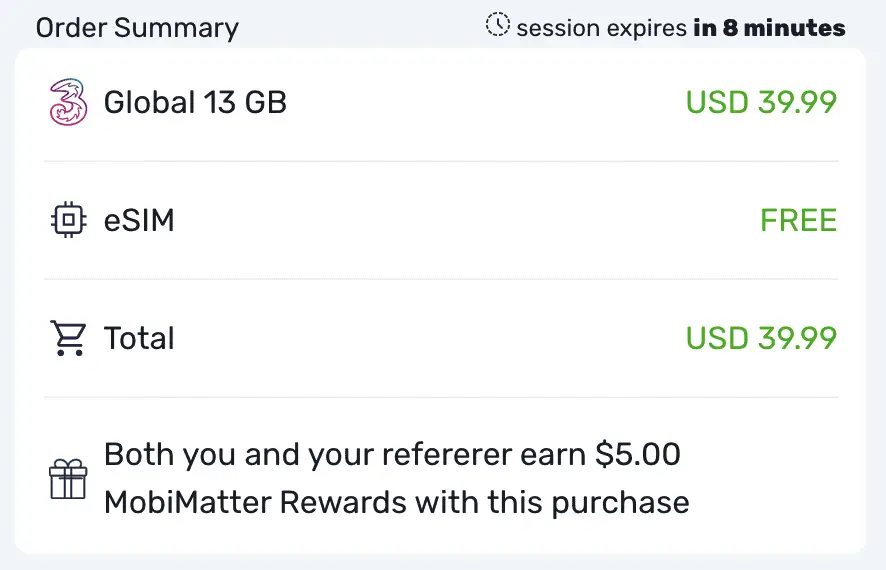This screenshot has height=570, width=886.
Task: Click the Global 13 GB plan name
Action: point(195,102)
